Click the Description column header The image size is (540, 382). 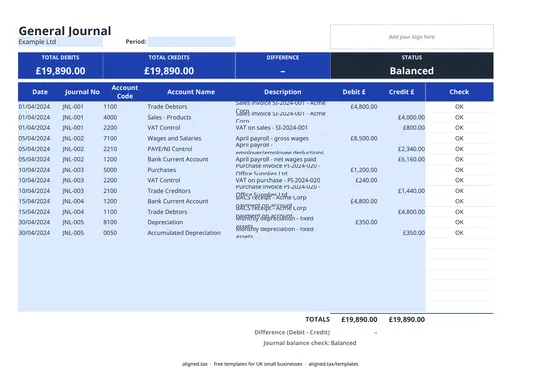pyautogui.click(x=282, y=92)
